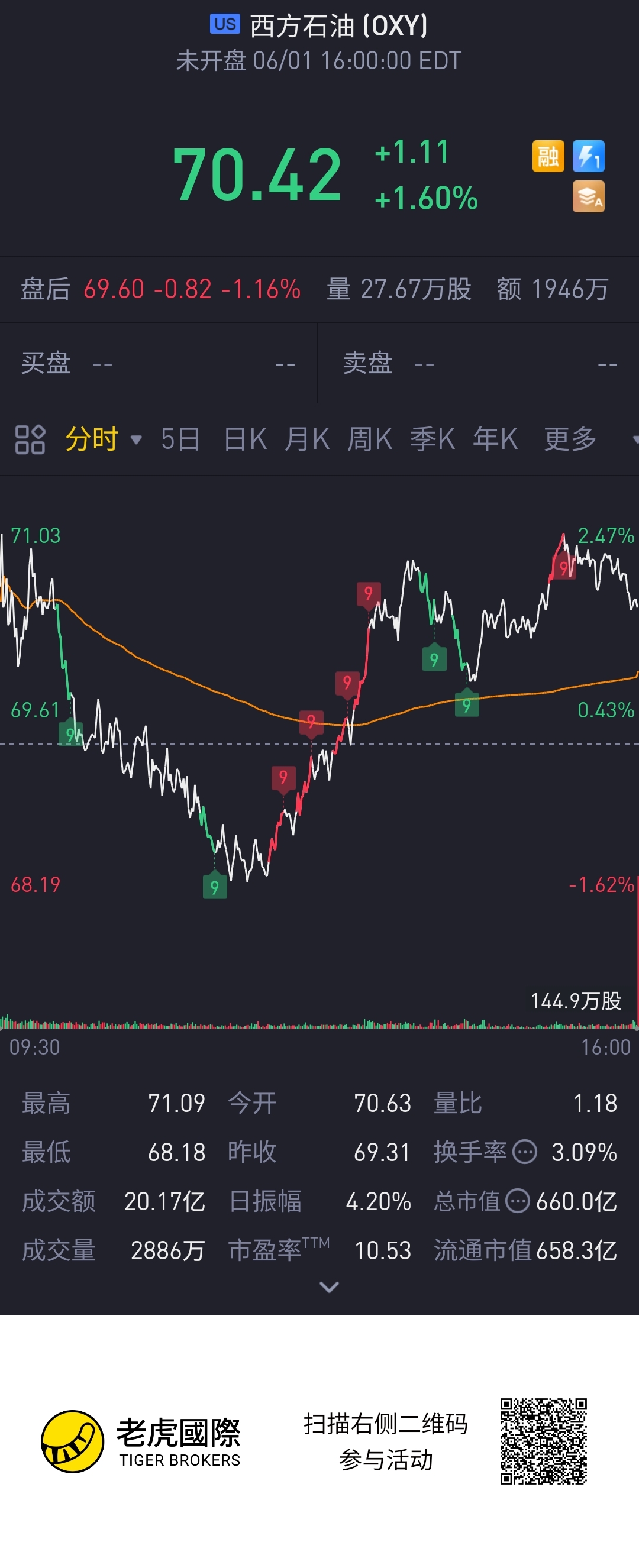639x1568 pixels.
Task: Tap the 2.47% chart axis label
Action: tap(605, 536)
